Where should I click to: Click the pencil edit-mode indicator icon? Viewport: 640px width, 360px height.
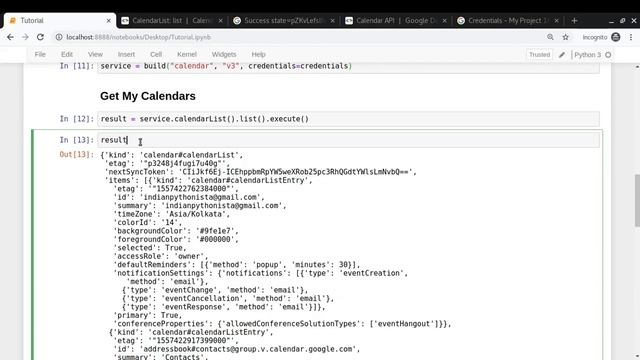tap(562, 55)
